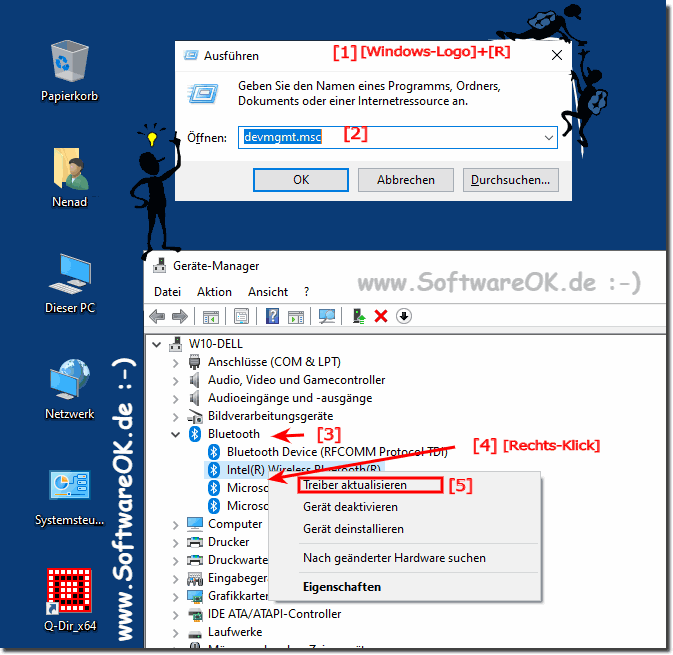This screenshot has width=673, height=655.
Task: Click the Anschlüsse (COM & LPT) port icon
Action: pyautogui.click(x=194, y=362)
